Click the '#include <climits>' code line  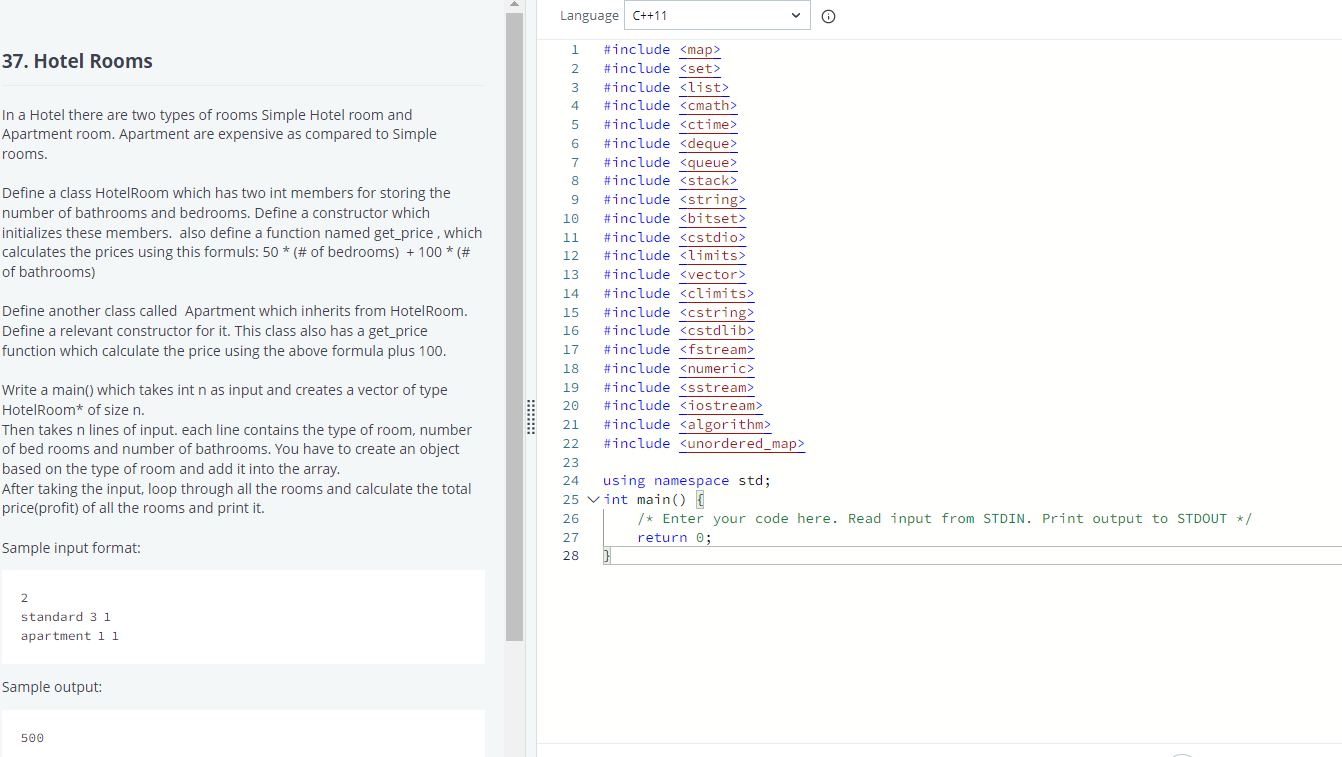[678, 294]
